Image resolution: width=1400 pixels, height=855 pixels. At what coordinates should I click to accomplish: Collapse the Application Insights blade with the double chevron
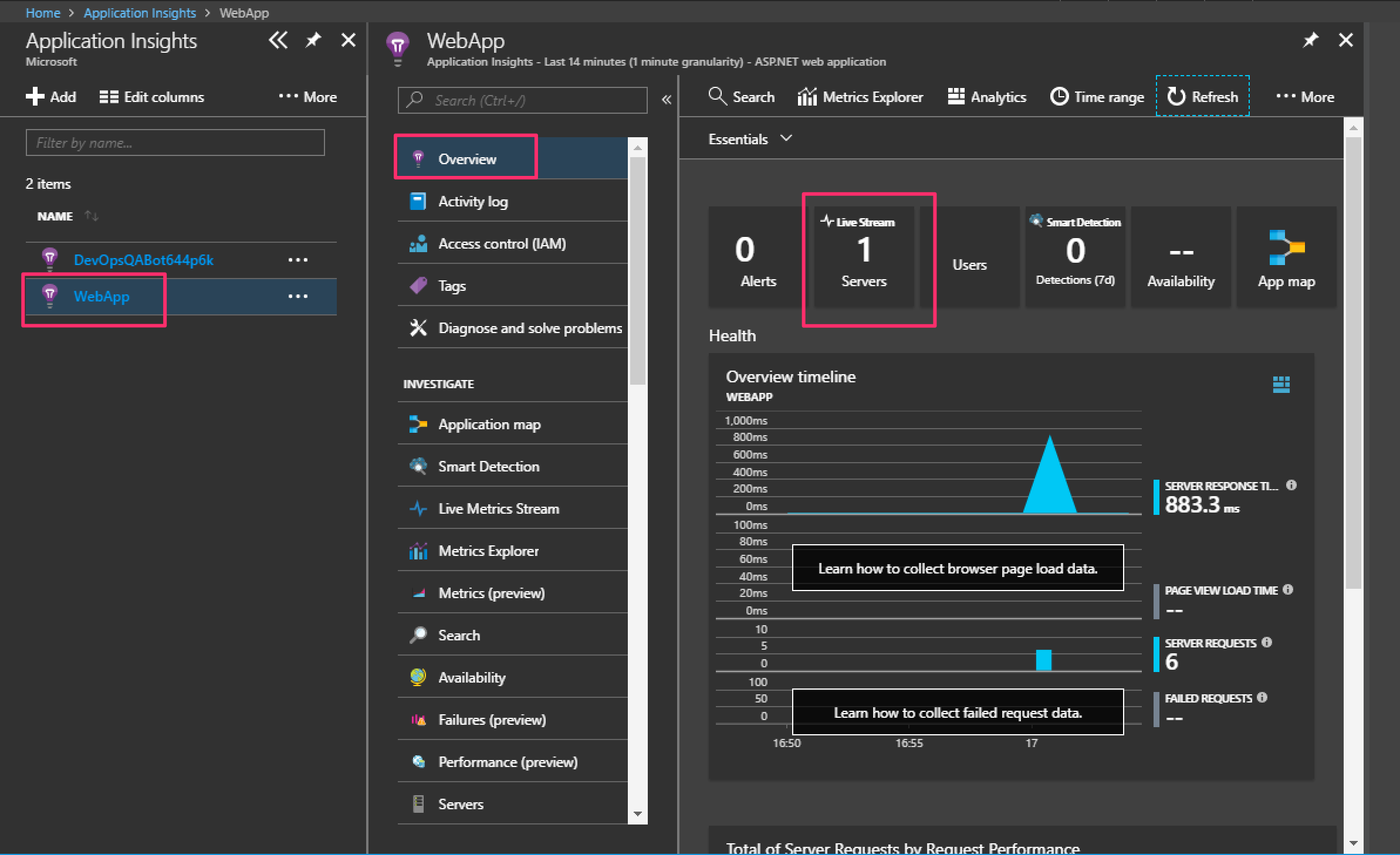coord(278,40)
